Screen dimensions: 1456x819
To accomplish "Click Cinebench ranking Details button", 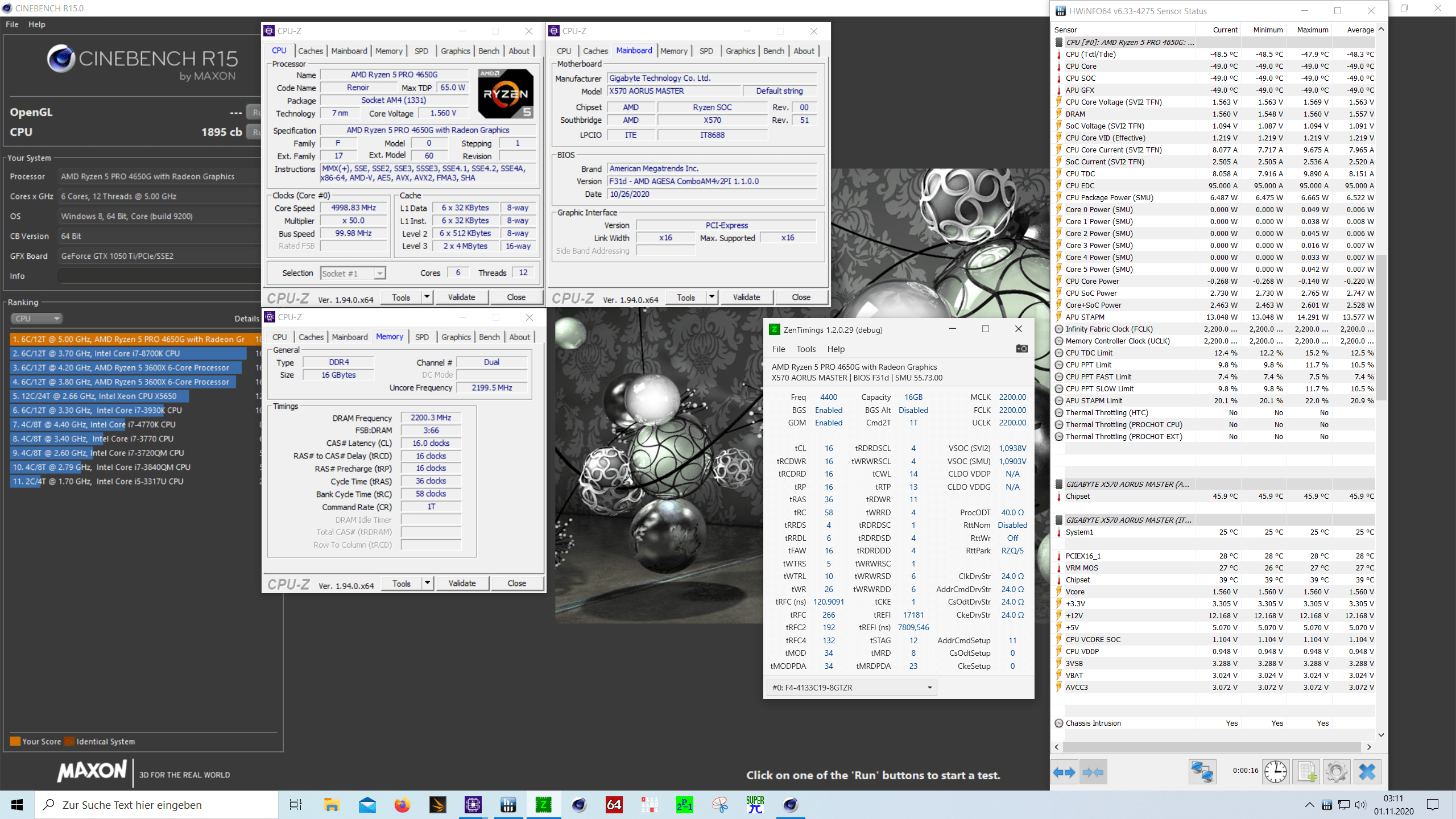I will [247, 318].
